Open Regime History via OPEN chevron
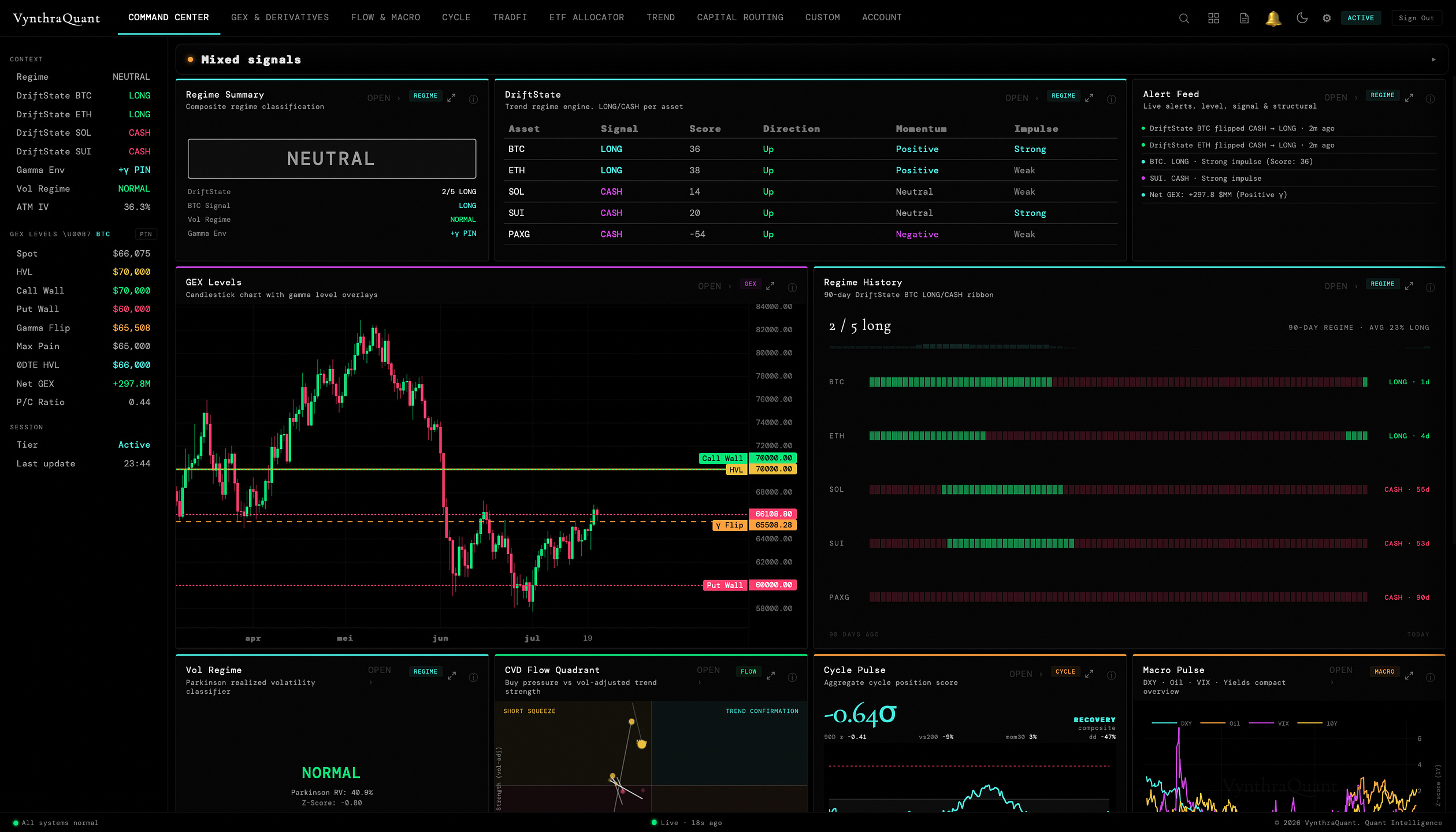This screenshot has width=1456, height=832. tap(1340, 286)
